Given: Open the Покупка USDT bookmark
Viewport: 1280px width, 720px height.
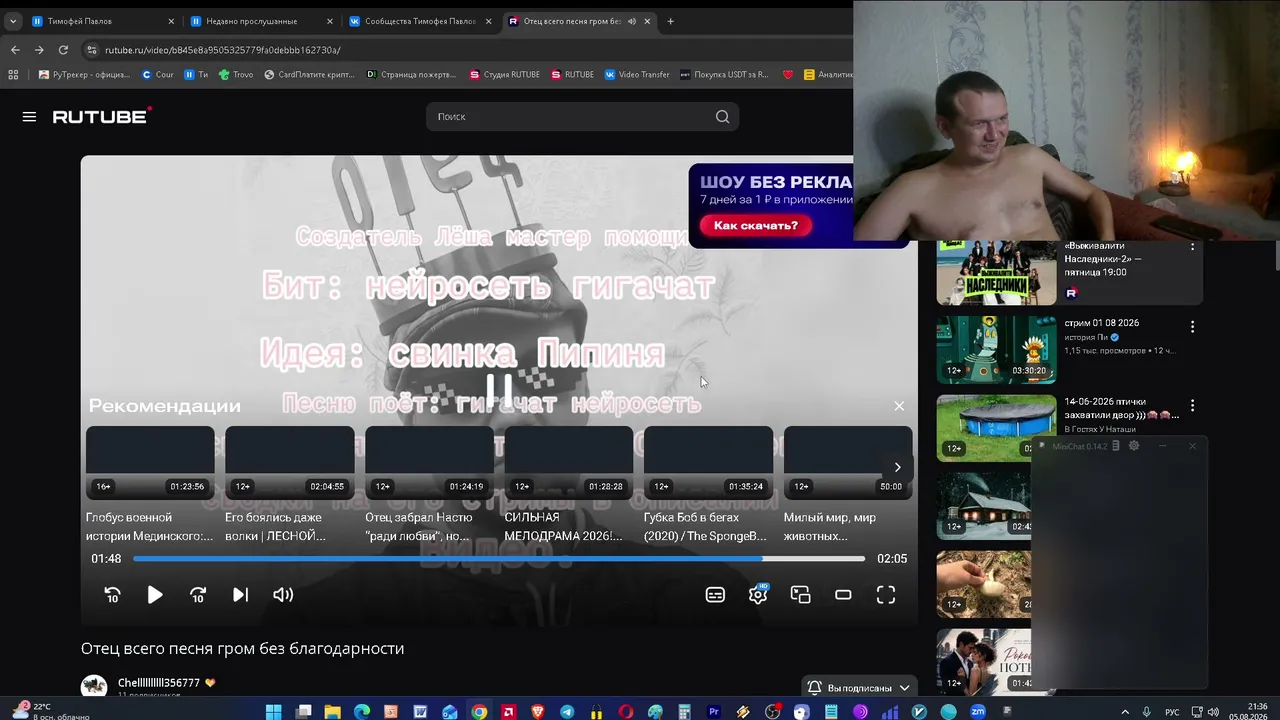Looking at the screenshot, I should (724, 74).
